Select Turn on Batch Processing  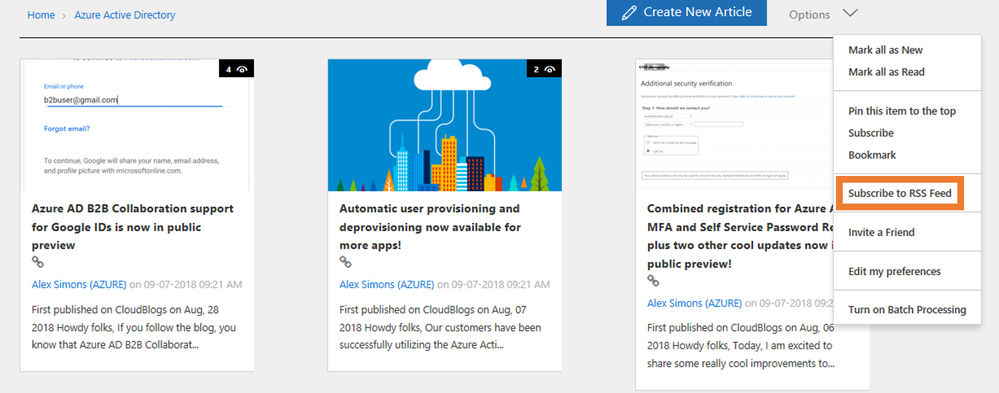click(907, 310)
